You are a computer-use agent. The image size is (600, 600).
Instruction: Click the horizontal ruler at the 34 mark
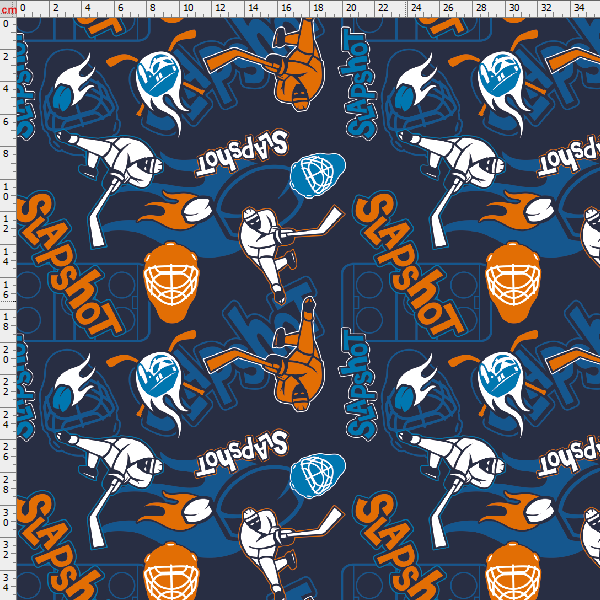pos(579,8)
